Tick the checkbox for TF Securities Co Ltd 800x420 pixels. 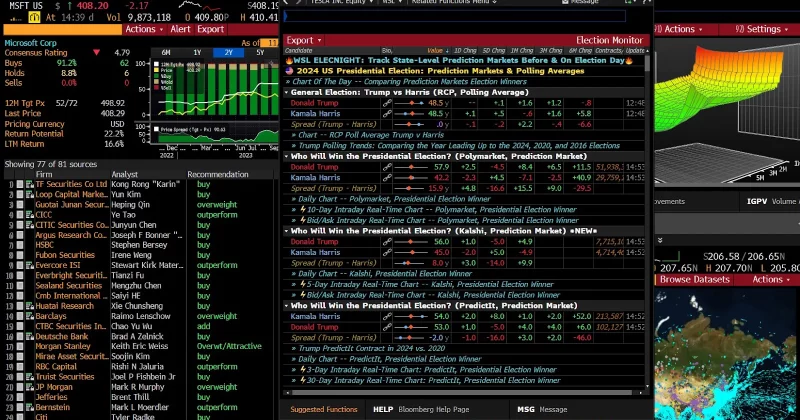point(20,184)
